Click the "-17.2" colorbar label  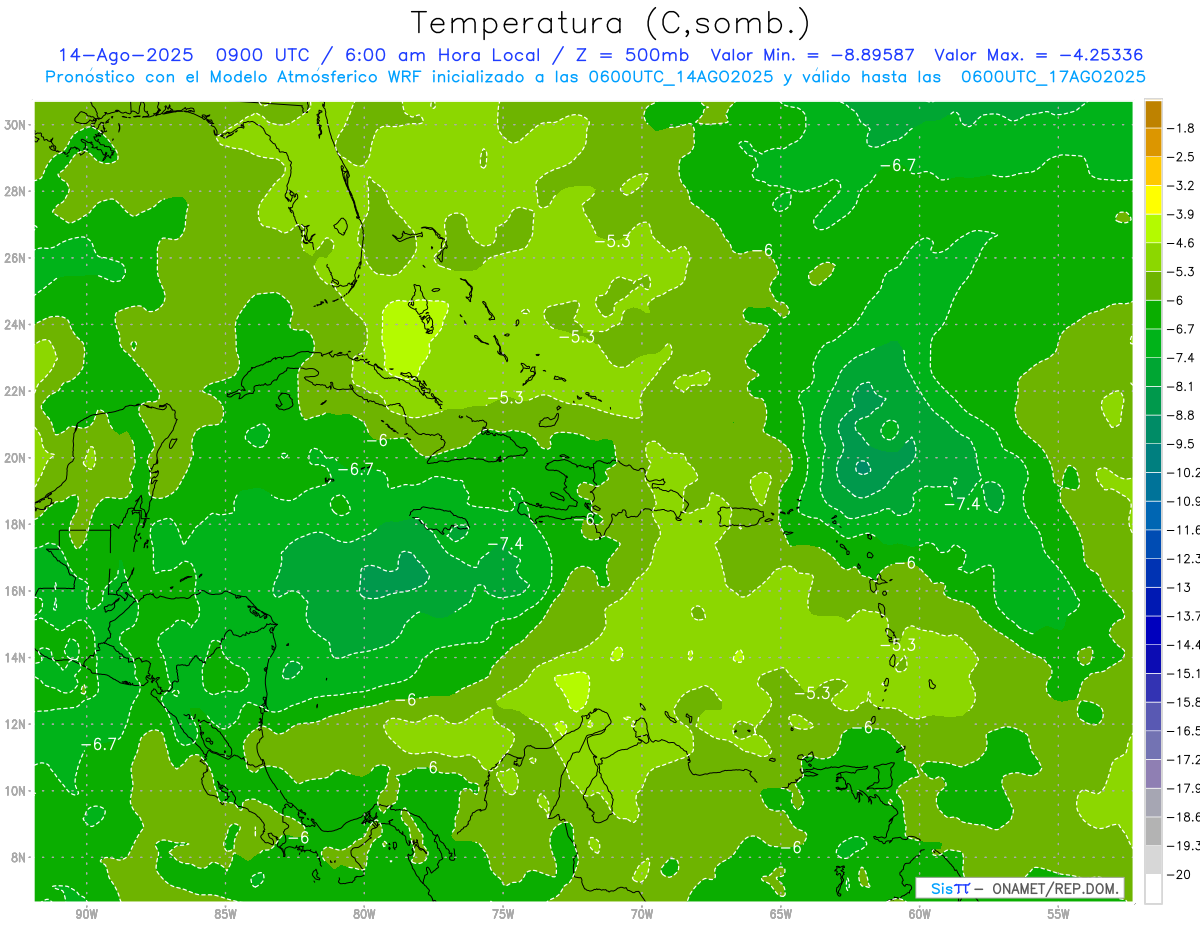[x=1184, y=760]
